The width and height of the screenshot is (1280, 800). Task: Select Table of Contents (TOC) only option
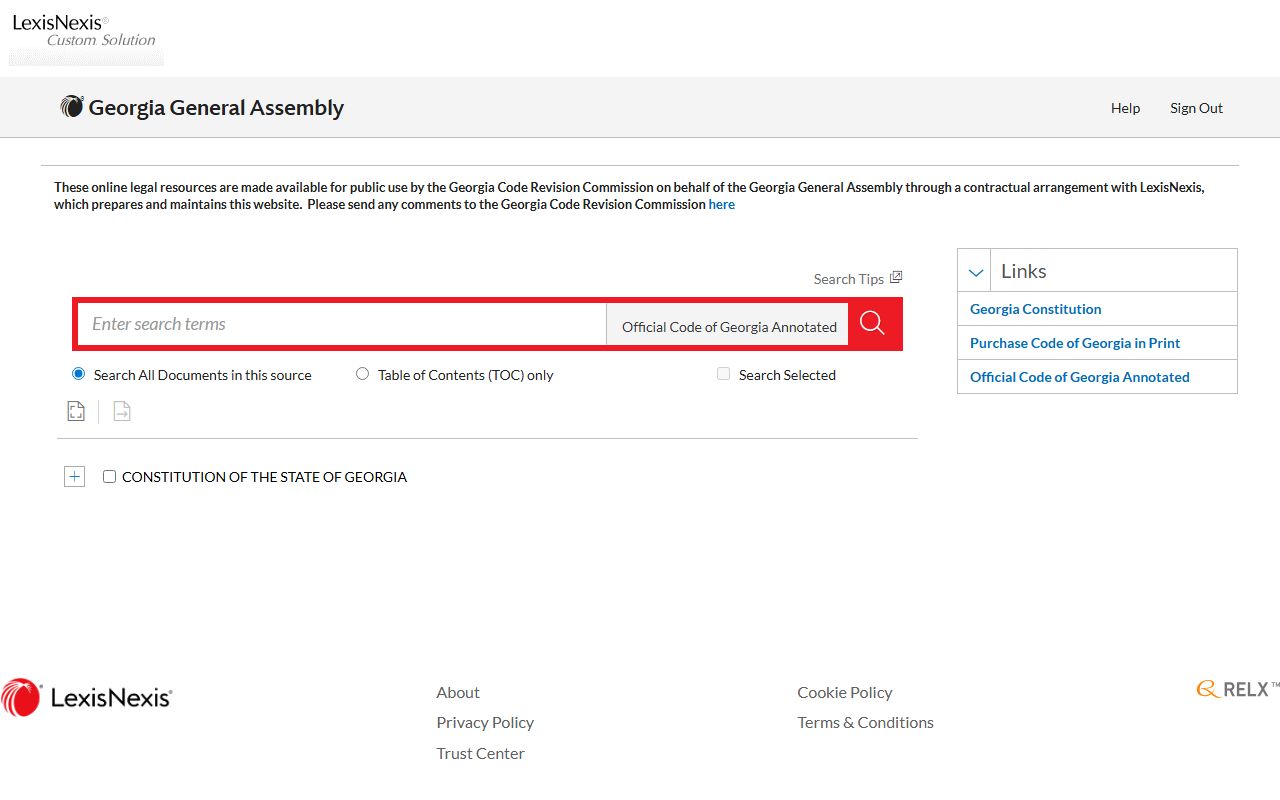coord(362,374)
